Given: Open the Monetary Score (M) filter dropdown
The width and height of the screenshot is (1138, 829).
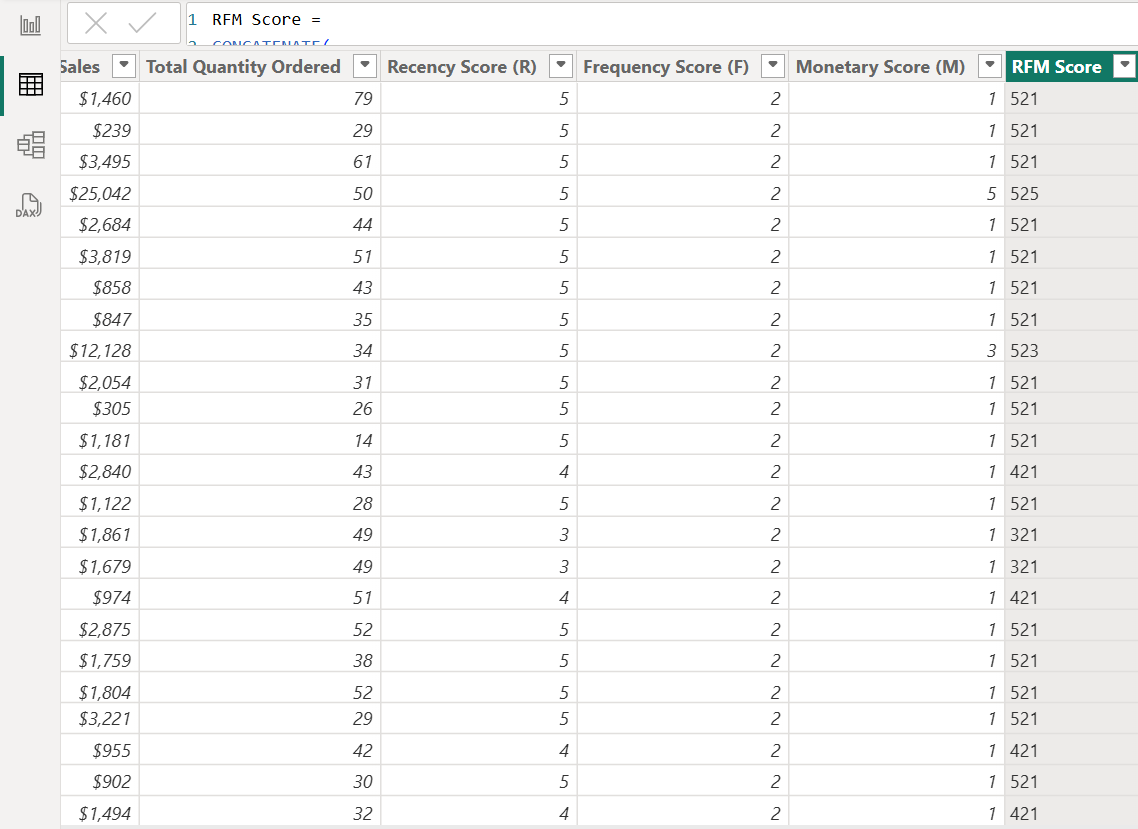Looking at the screenshot, I should [x=989, y=65].
